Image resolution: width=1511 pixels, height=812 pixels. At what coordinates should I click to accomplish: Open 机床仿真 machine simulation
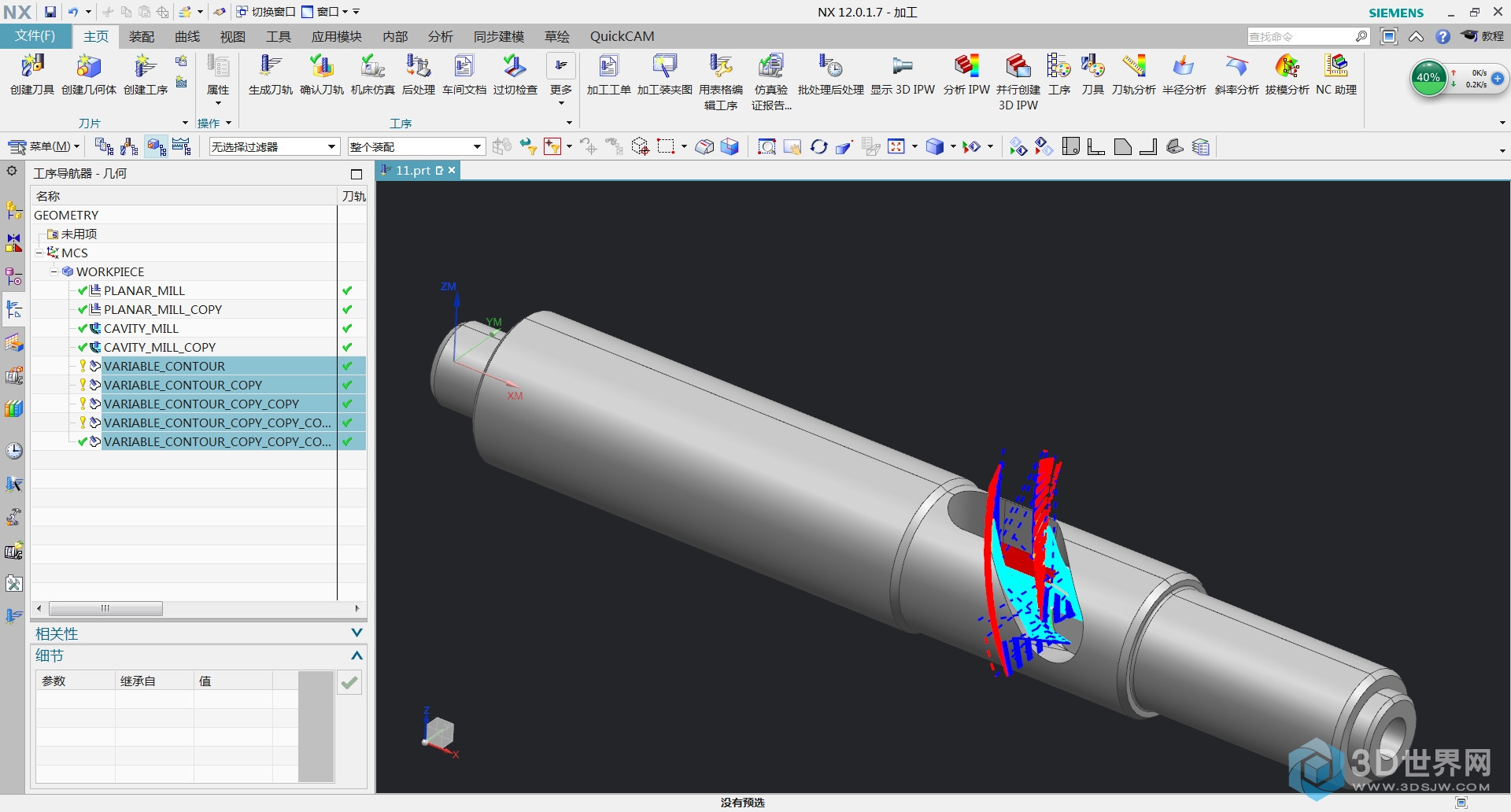pyautogui.click(x=373, y=74)
